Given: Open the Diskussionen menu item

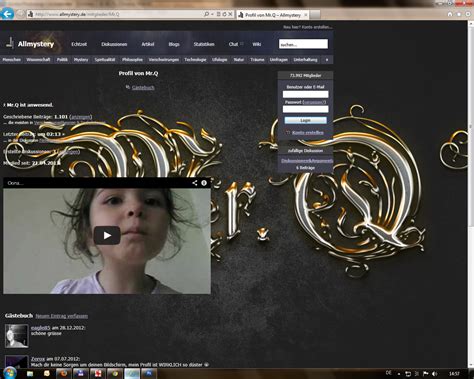Looking at the screenshot, I should point(114,44).
